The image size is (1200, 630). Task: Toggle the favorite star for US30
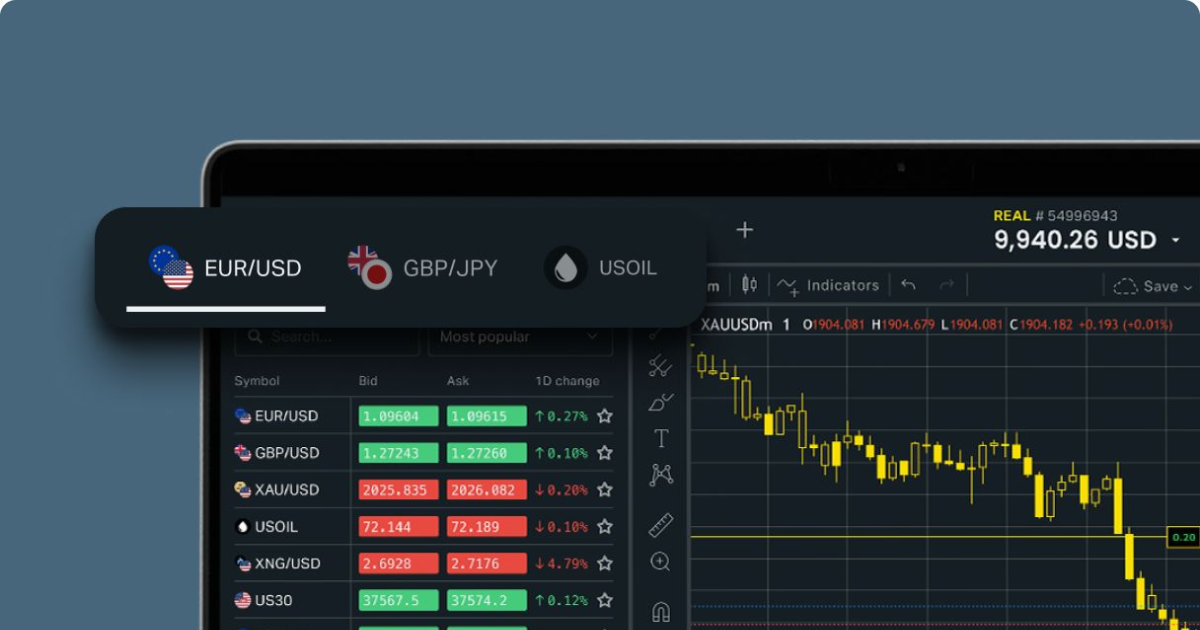pyautogui.click(x=604, y=600)
